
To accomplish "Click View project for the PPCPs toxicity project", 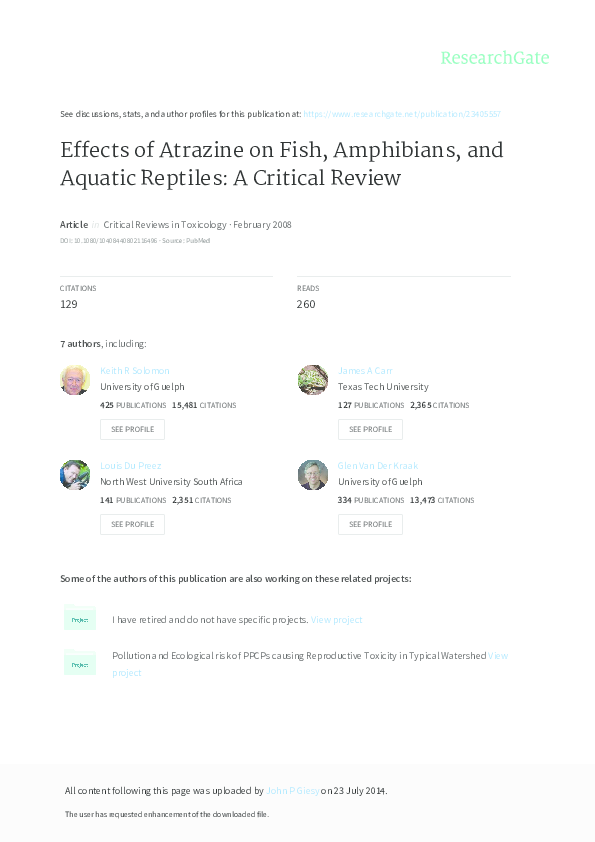I will pyautogui.click(x=497, y=655).
